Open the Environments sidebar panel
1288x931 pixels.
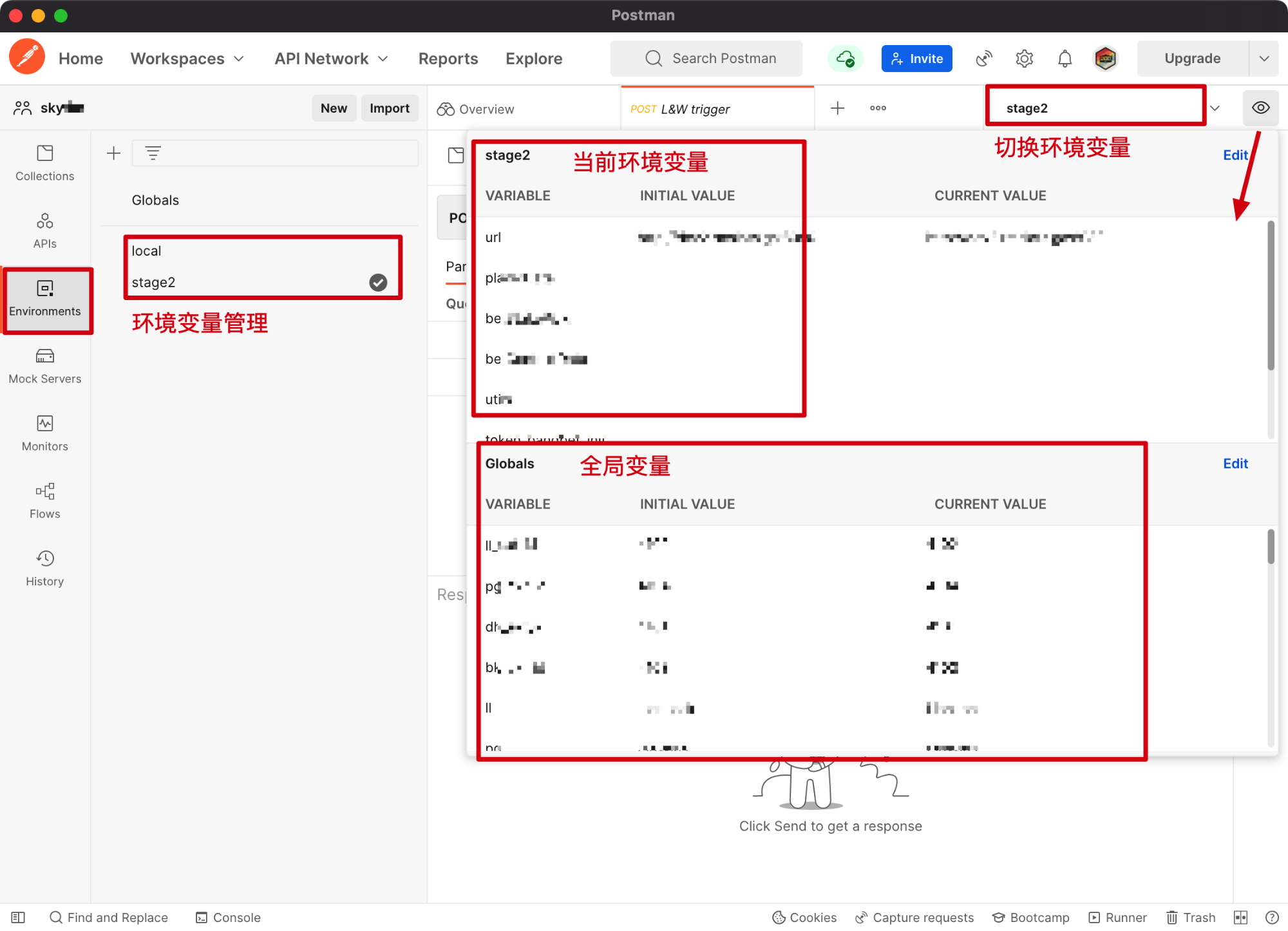[x=45, y=299]
